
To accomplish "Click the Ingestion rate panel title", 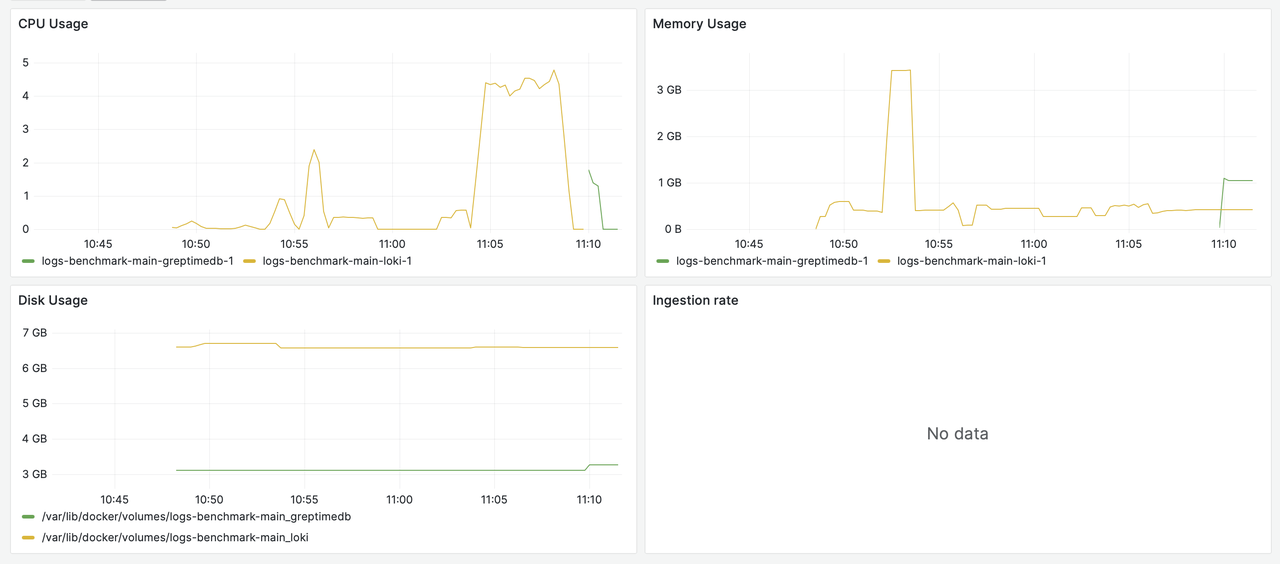I will tap(695, 300).
